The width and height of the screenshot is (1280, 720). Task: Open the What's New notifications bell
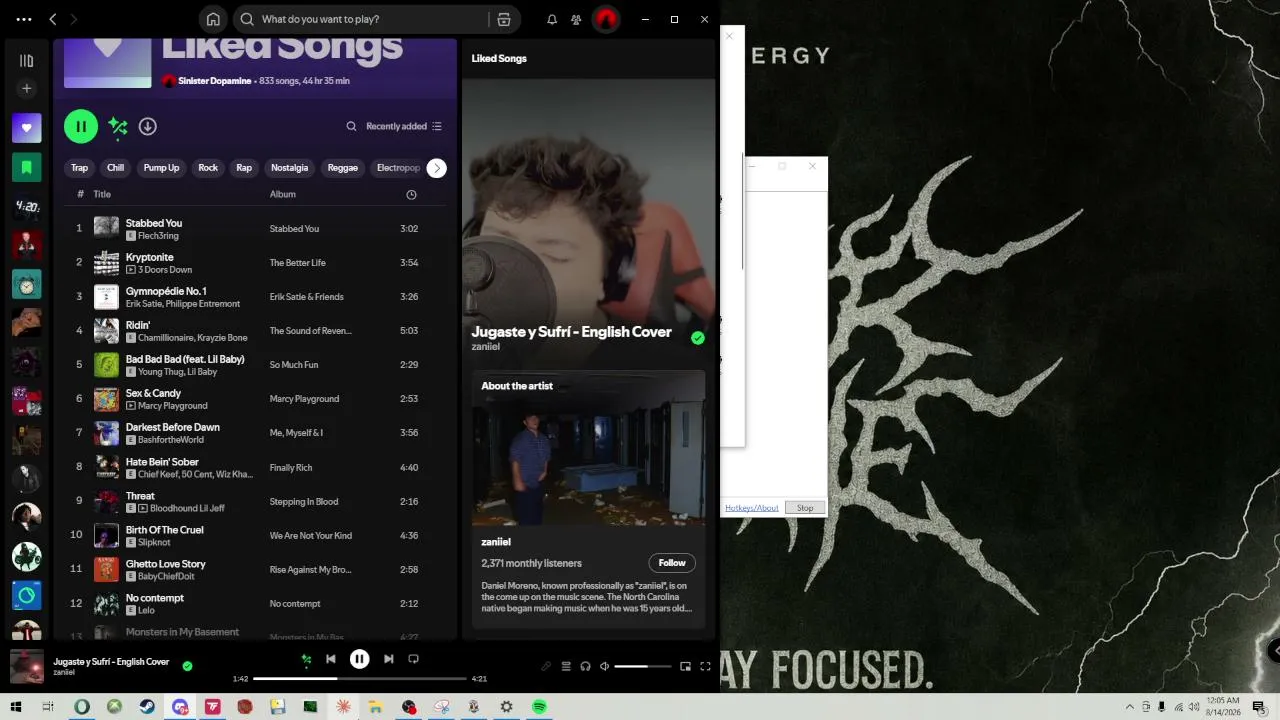pos(552,19)
